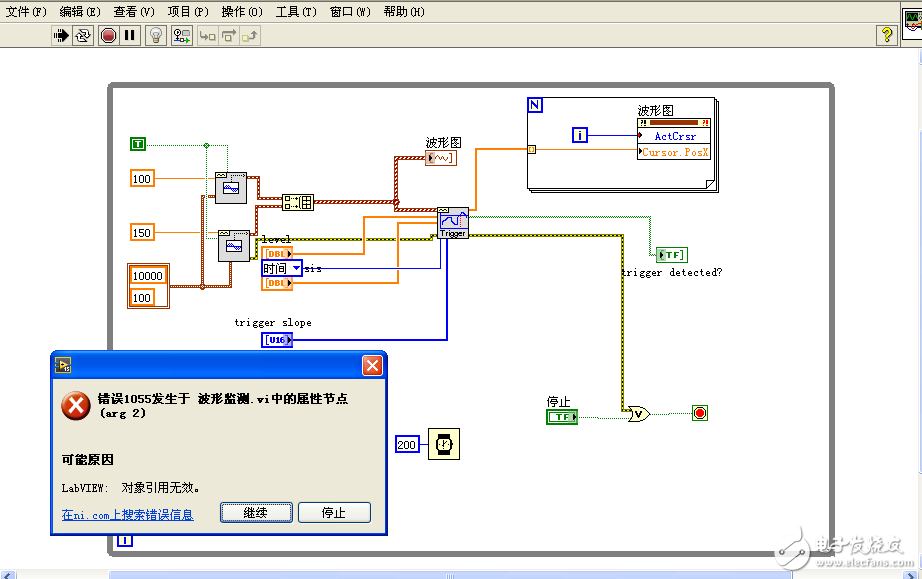The height and width of the screenshot is (579, 922).
Task: Open the 窗口(W) menu
Action: click(350, 12)
